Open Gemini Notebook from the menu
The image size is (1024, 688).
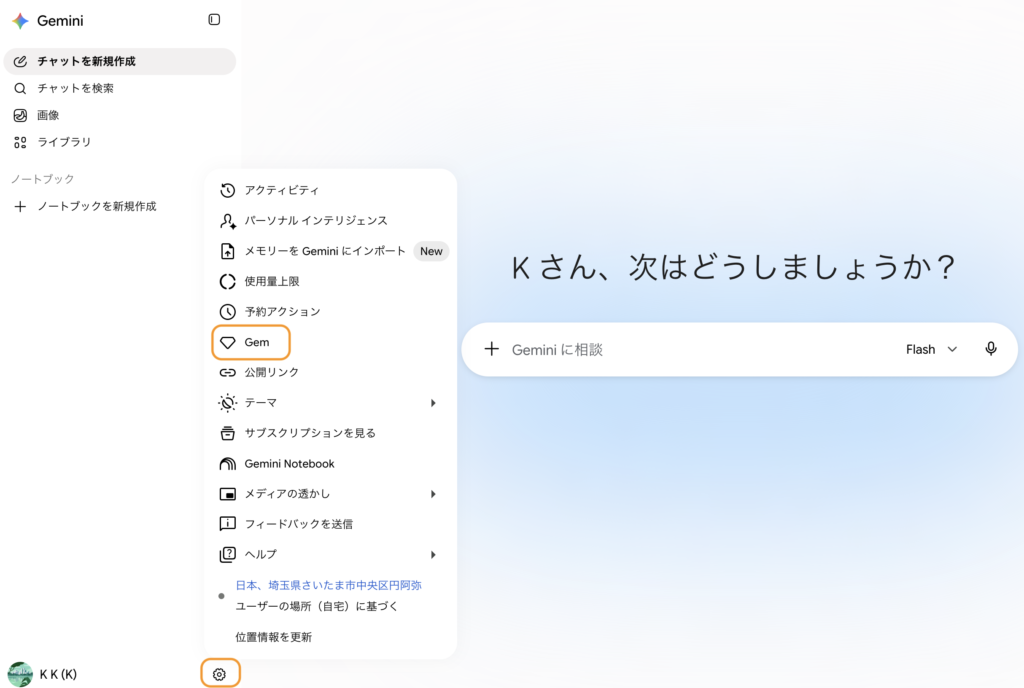(330, 463)
